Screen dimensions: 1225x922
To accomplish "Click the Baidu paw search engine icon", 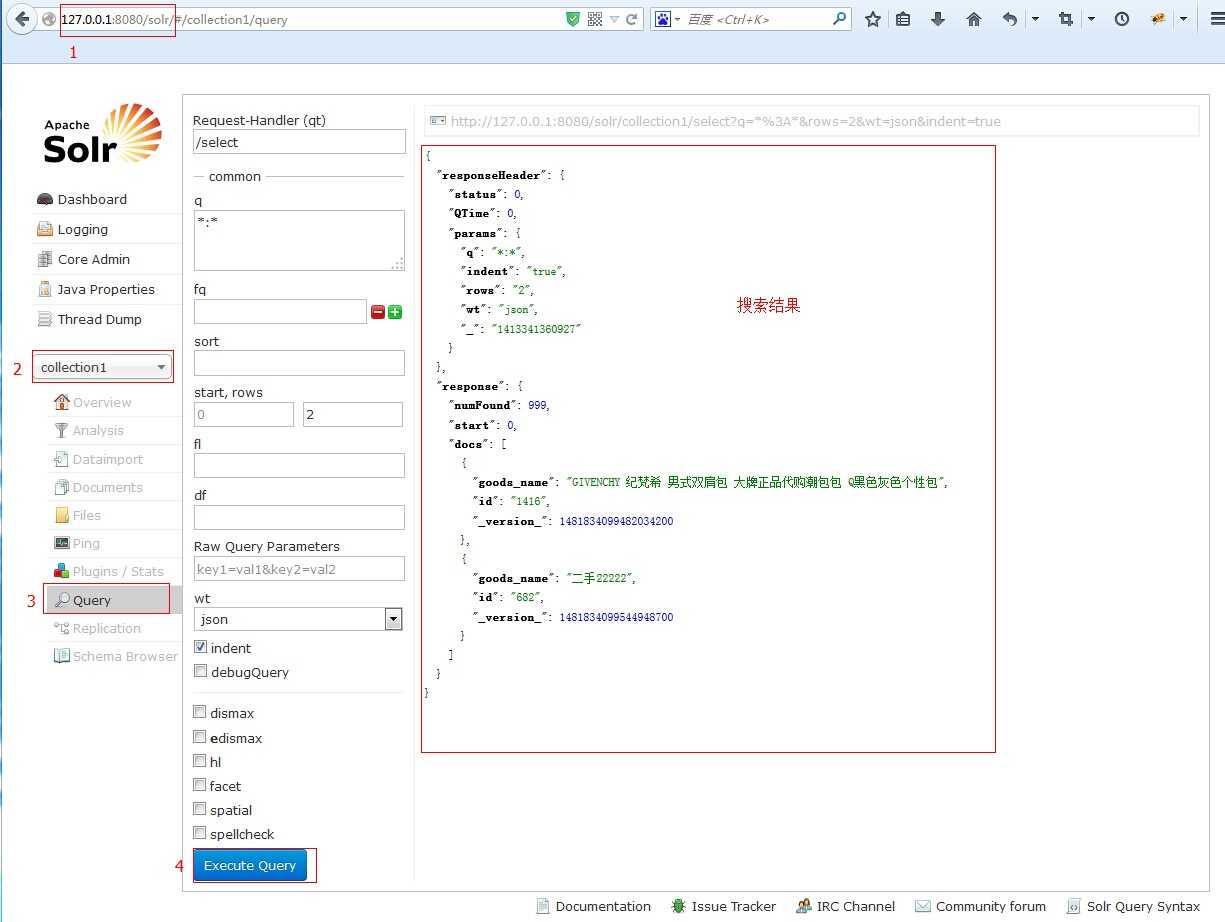I will (x=663, y=19).
